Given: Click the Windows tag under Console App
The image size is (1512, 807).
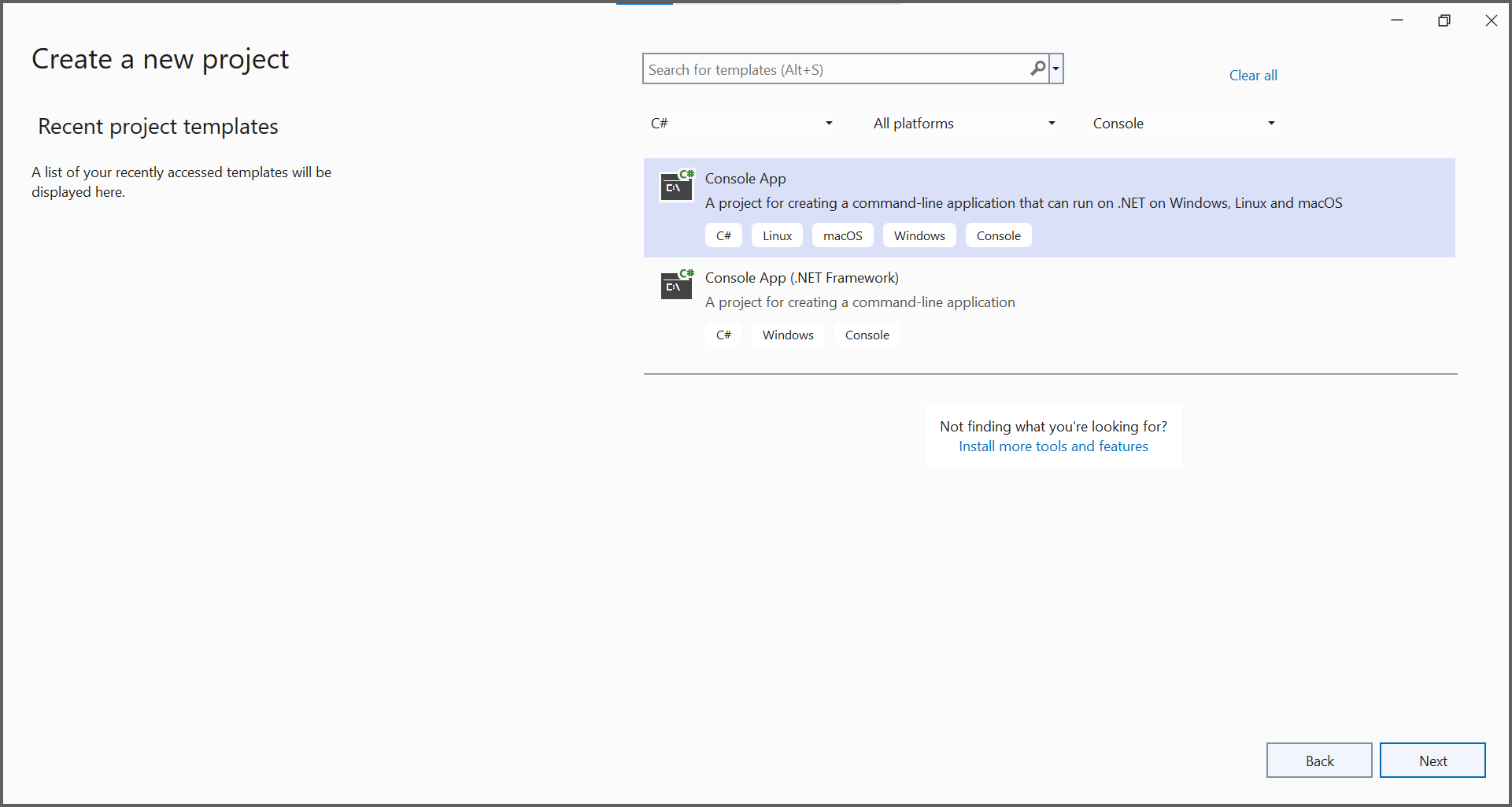Looking at the screenshot, I should (919, 235).
